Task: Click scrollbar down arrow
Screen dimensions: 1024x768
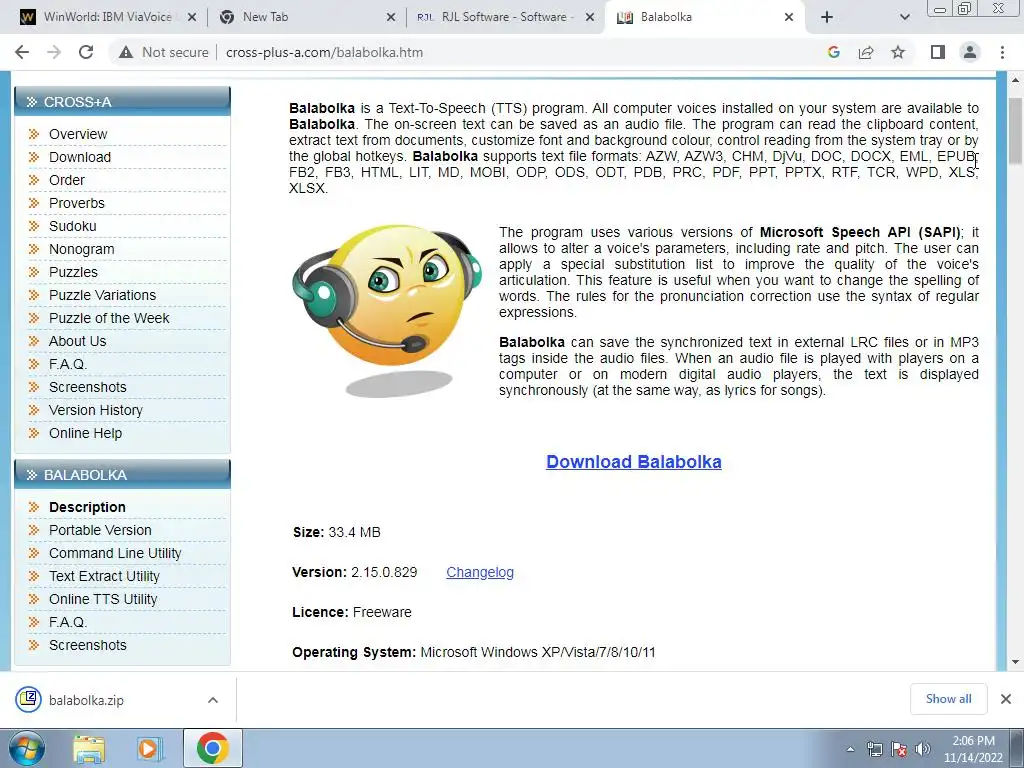Action: pos(1016,662)
